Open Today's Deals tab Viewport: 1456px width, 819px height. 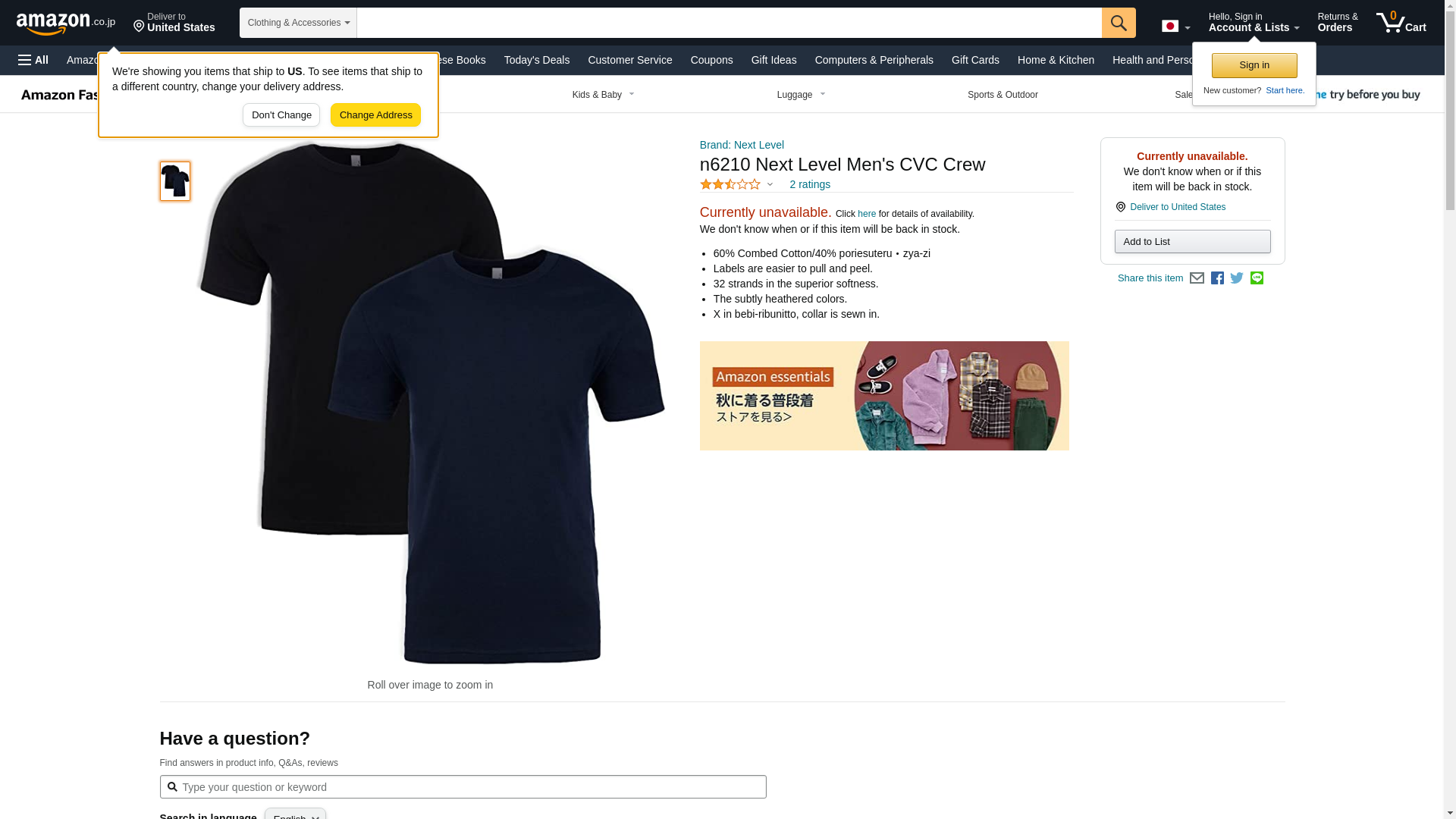click(537, 60)
